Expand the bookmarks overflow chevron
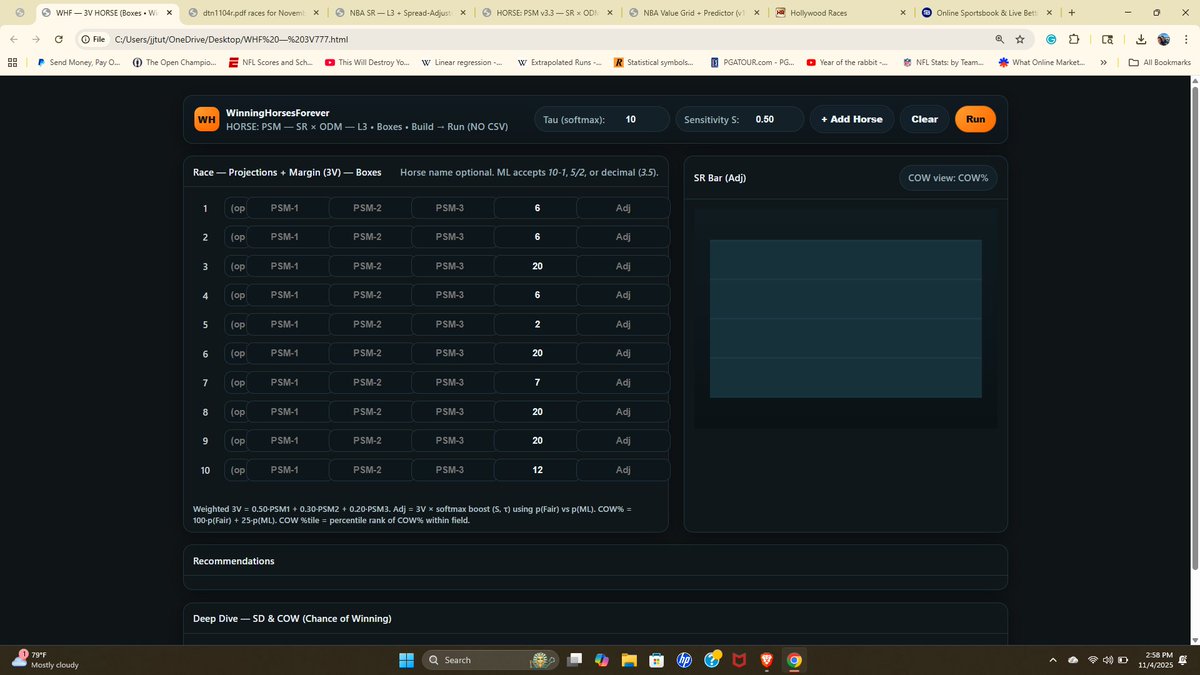The image size is (1200, 675). pos(1104,62)
